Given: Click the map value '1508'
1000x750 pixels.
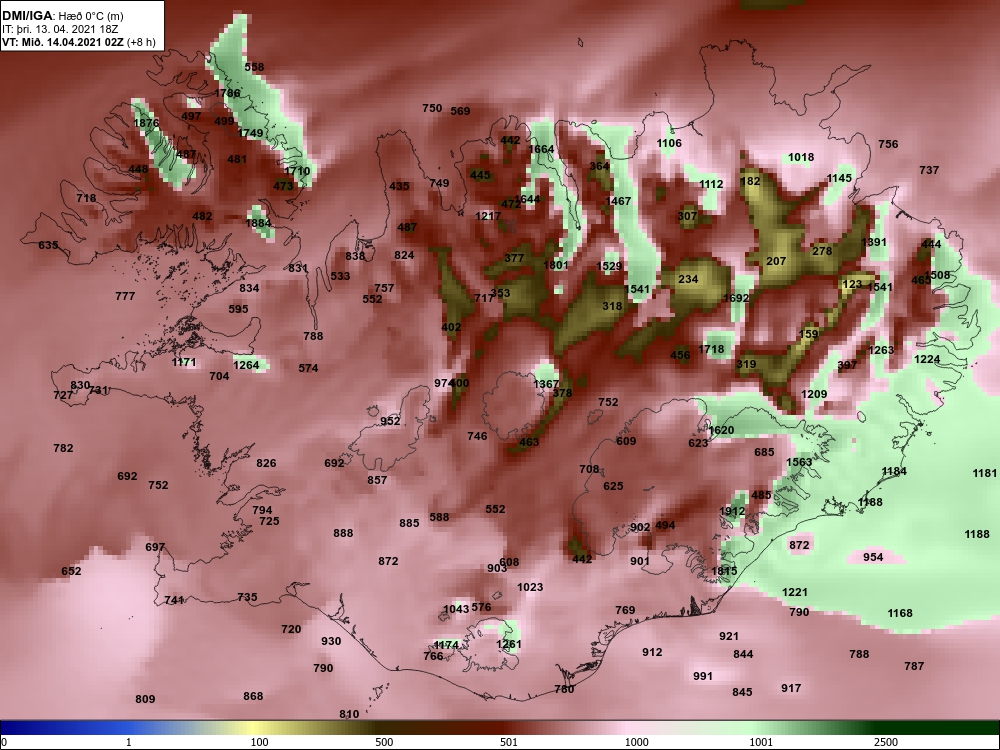Looking at the screenshot, I should pyautogui.click(x=938, y=276).
